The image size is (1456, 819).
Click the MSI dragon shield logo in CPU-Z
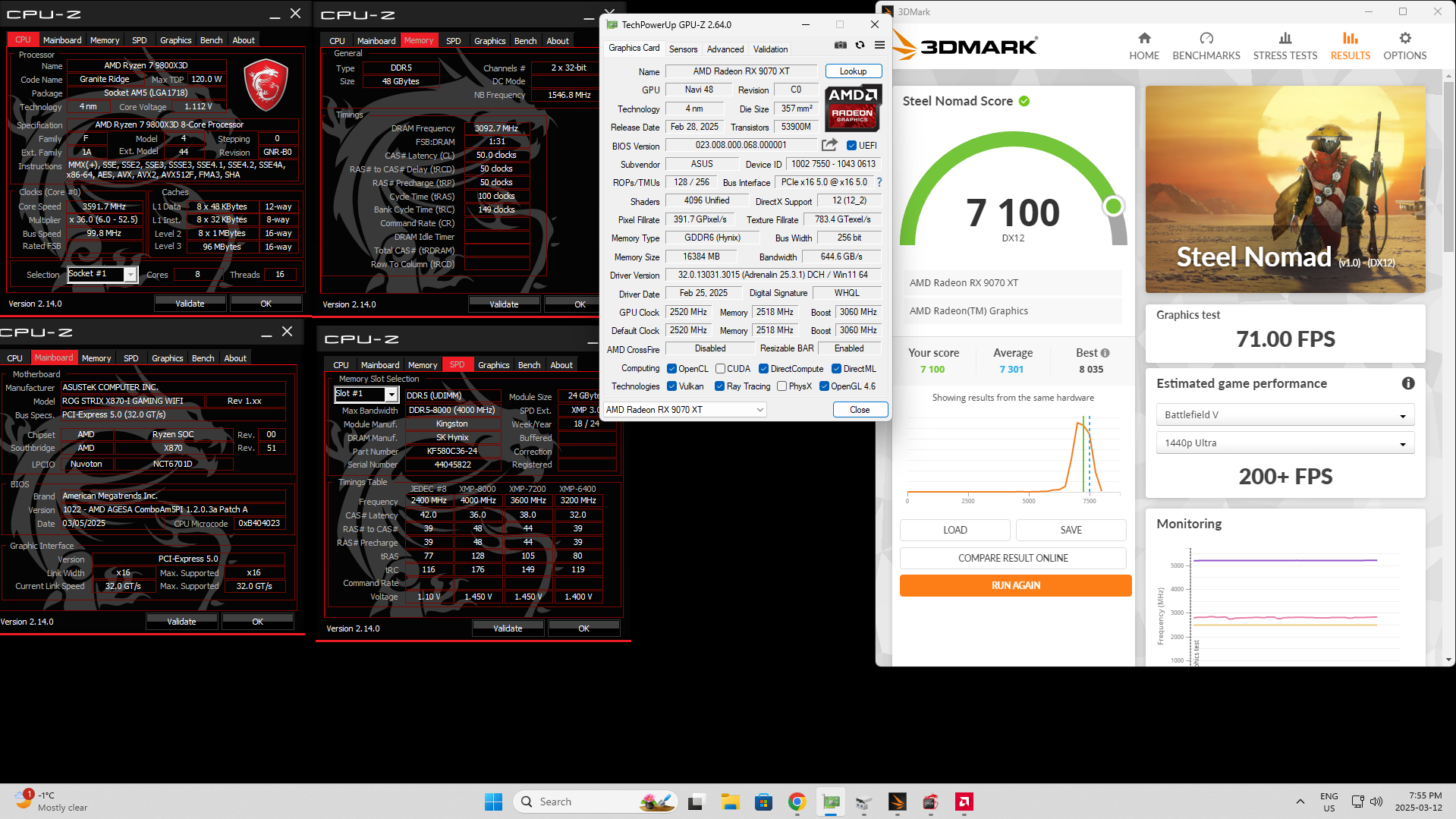pyautogui.click(x=266, y=85)
